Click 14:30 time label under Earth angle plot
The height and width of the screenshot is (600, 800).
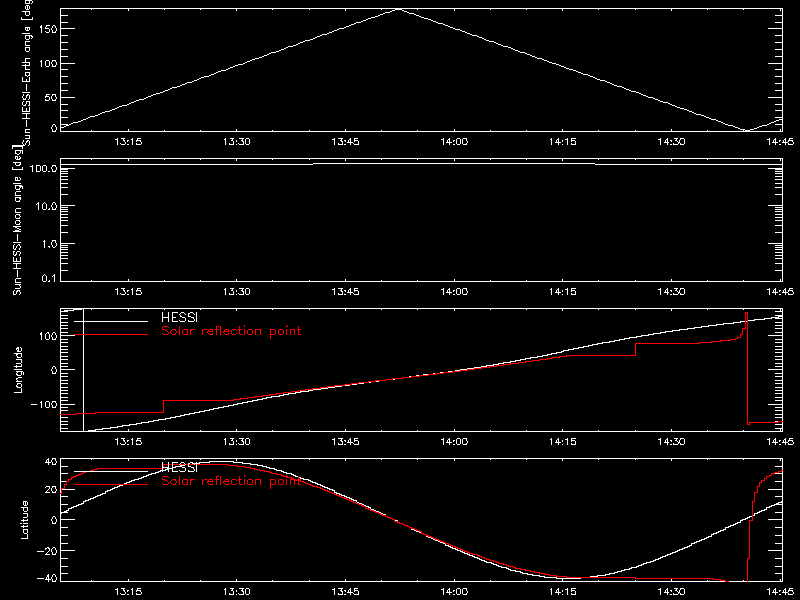coord(671,142)
